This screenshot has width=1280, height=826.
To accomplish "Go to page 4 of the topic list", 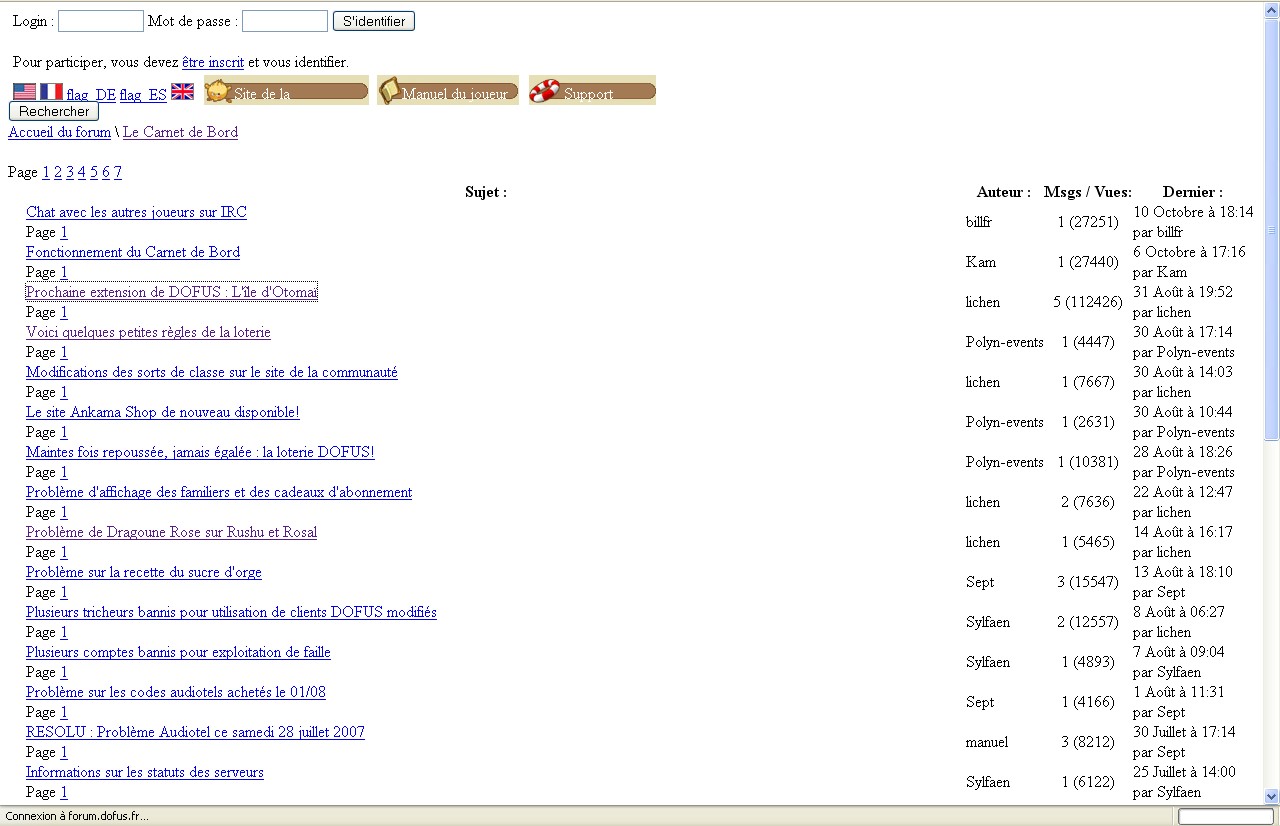I will (82, 172).
